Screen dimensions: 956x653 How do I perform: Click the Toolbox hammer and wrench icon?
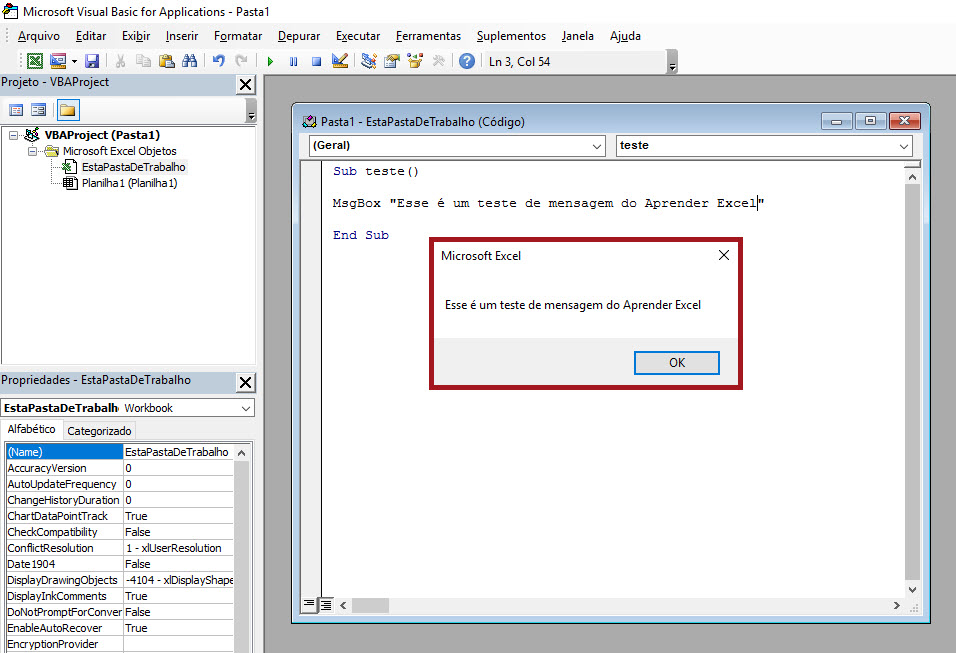438,61
